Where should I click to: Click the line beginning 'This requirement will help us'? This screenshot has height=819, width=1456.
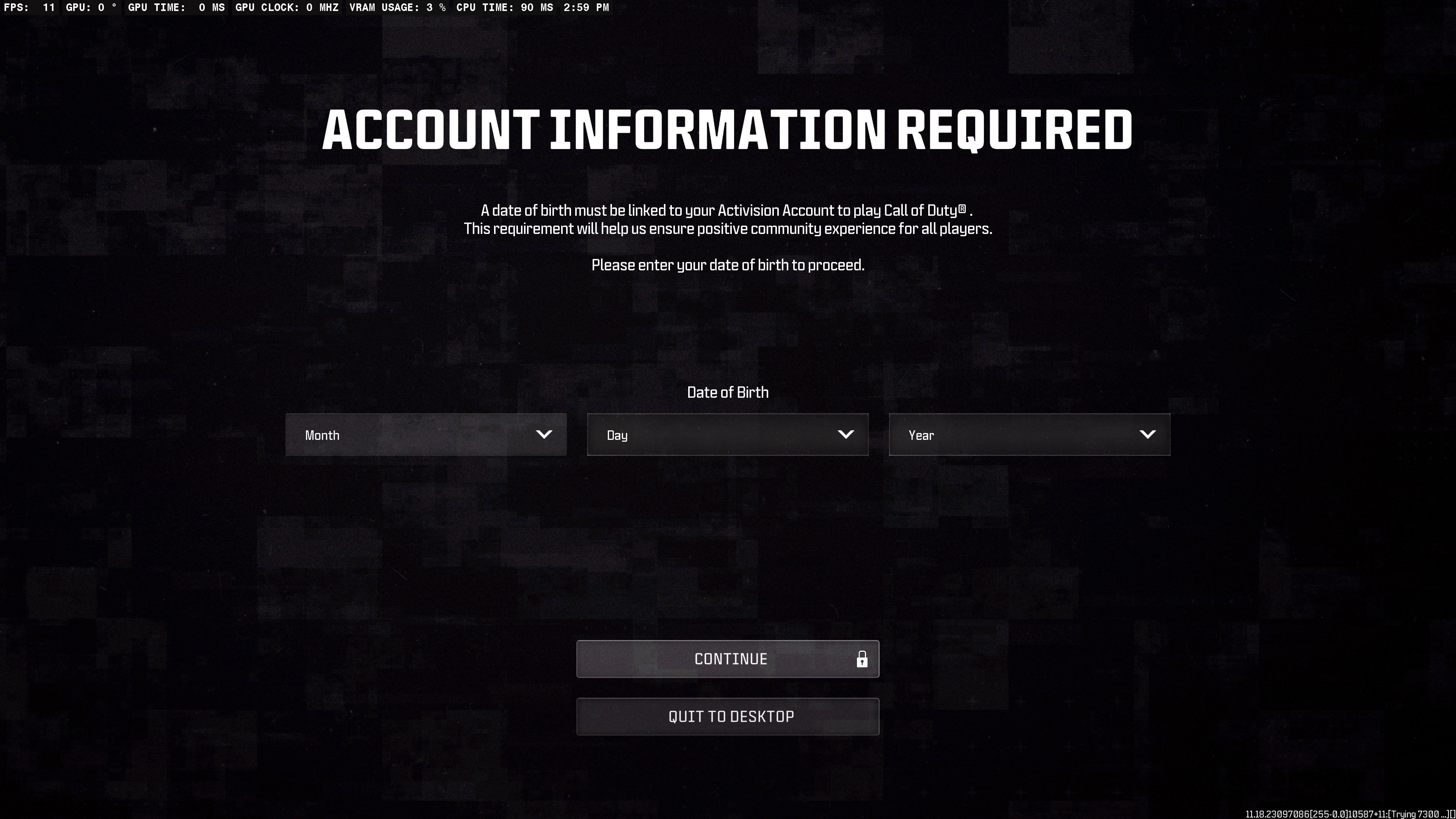click(728, 228)
